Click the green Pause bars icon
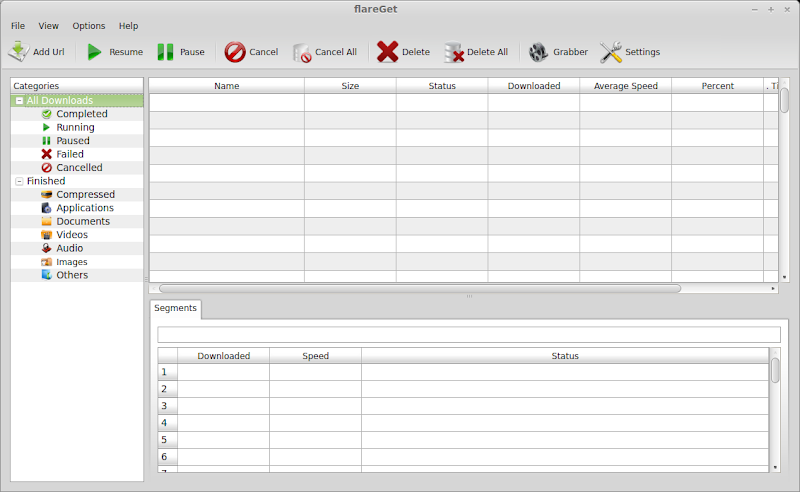This screenshot has width=800, height=492. [x=165, y=52]
